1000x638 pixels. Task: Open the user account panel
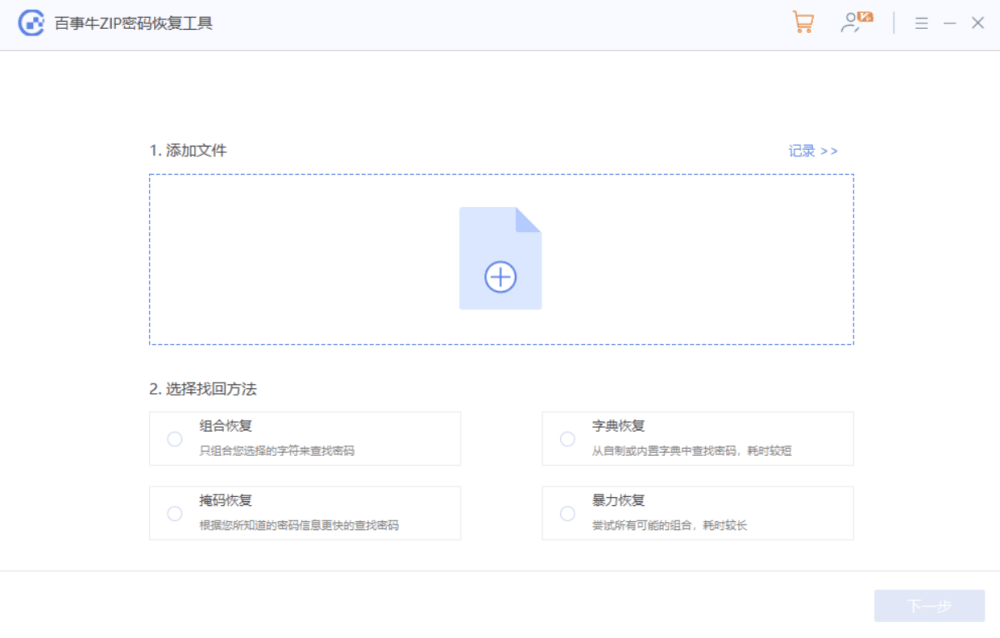tap(851, 23)
